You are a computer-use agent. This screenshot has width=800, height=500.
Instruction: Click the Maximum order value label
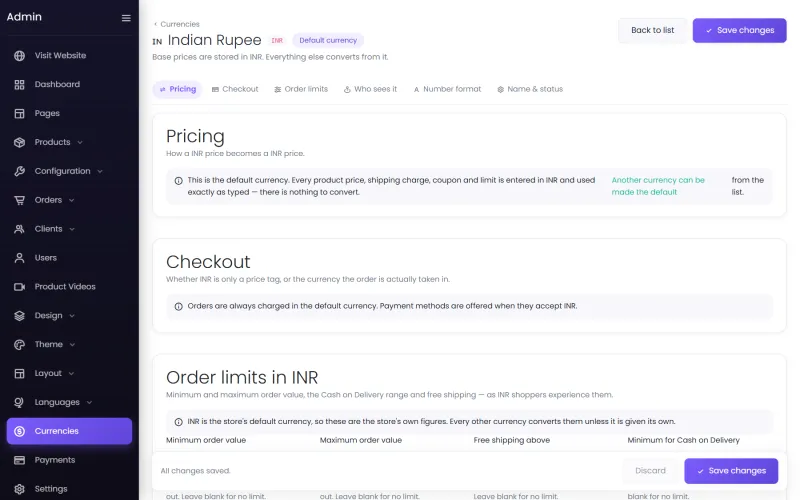coord(361,440)
